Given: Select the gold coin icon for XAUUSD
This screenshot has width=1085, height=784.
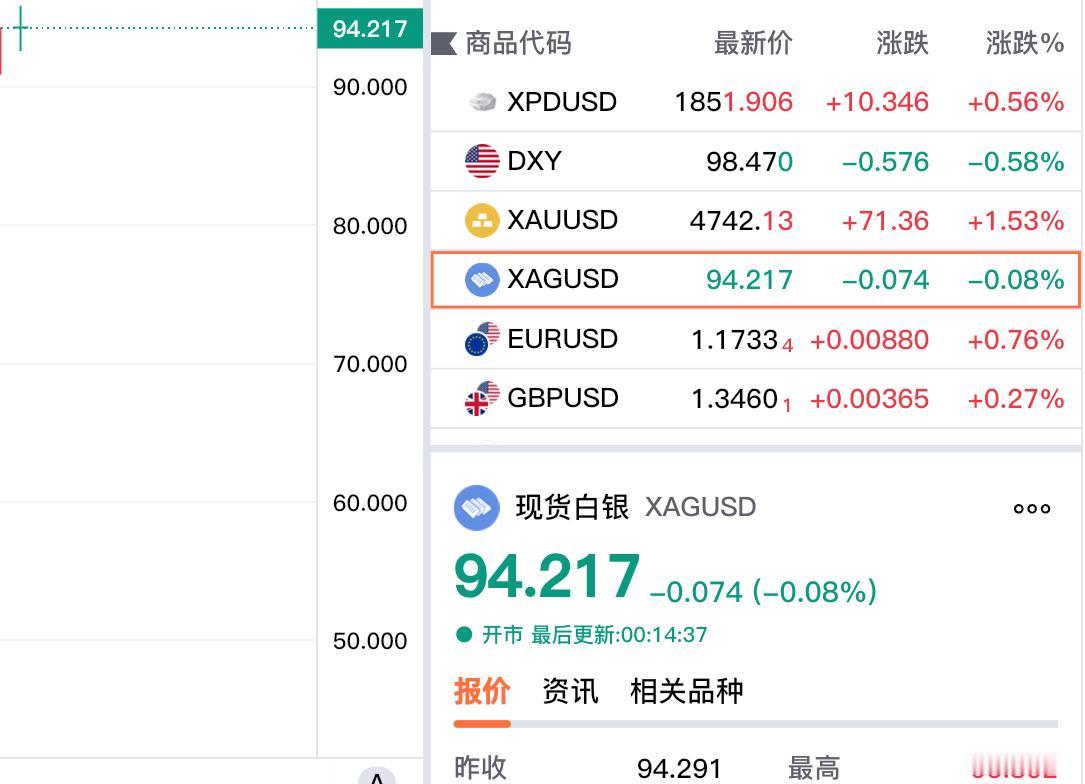Looking at the screenshot, I should pyautogui.click(x=483, y=220).
